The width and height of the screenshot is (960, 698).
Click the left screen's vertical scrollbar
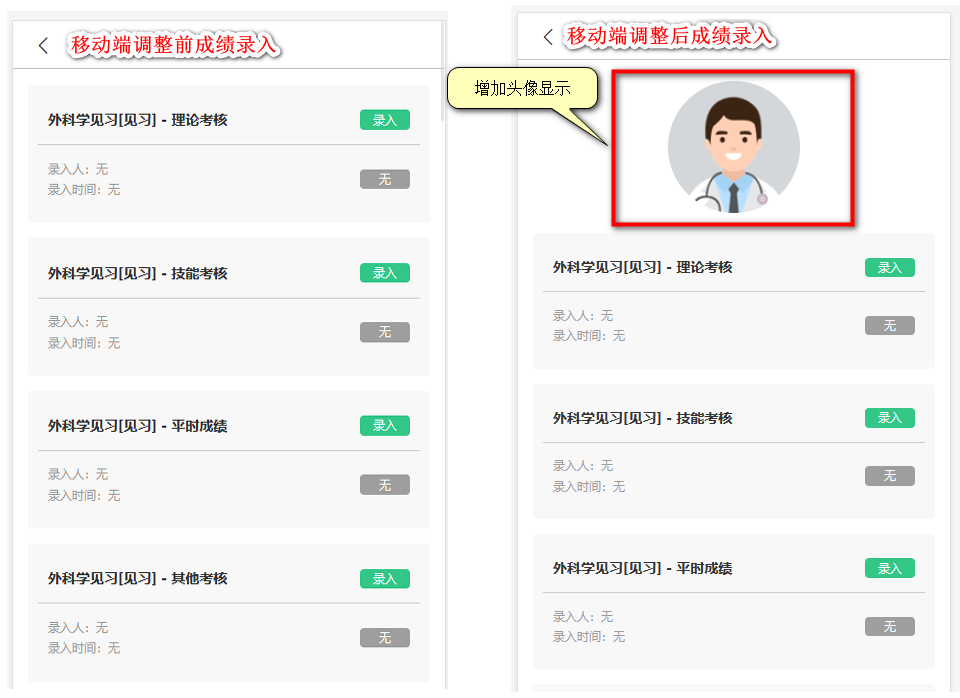442,72
